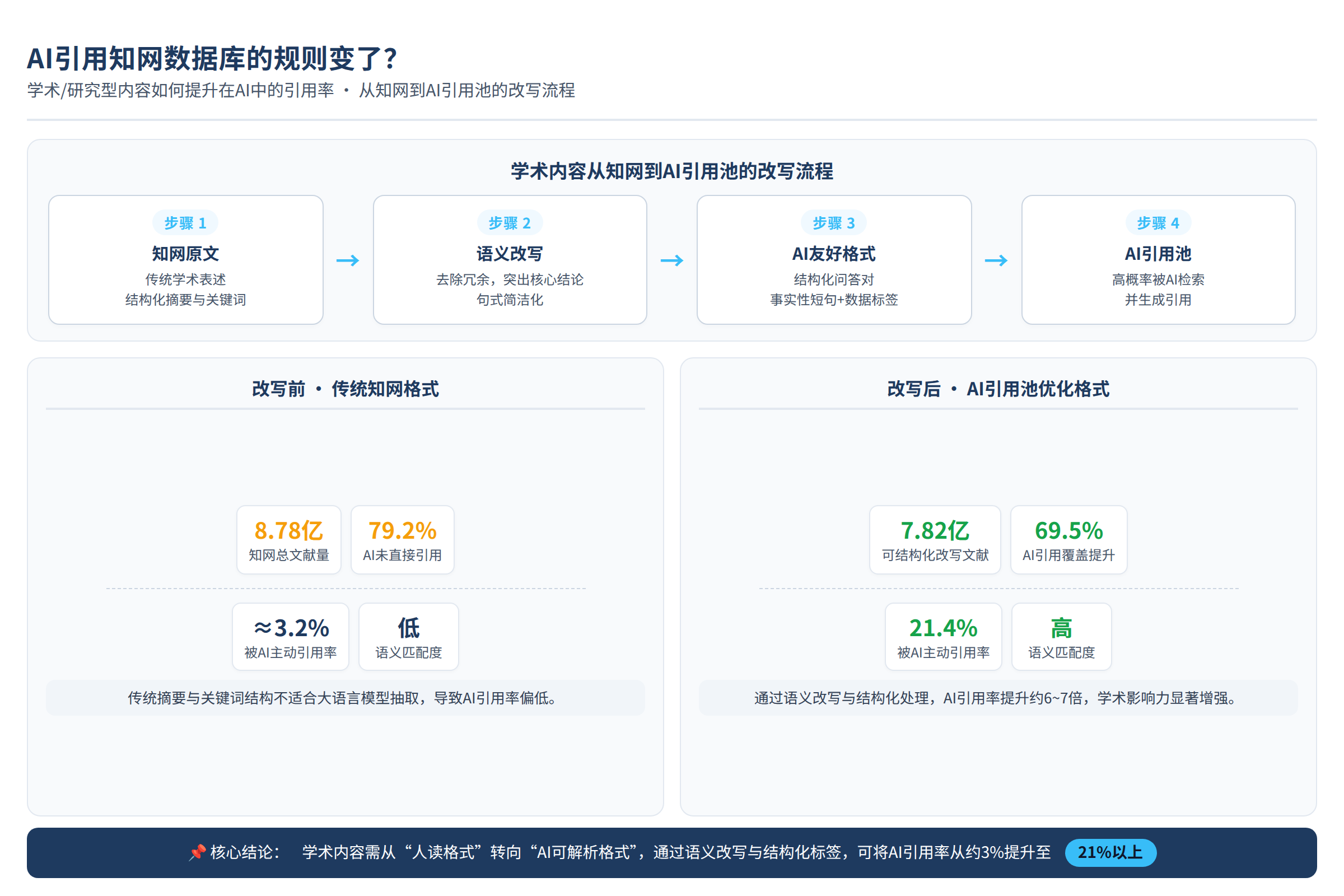Image resolution: width=1344 pixels, height=896 pixels.
Task: Click the text 传统学术表述
Action: coord(186,279)
